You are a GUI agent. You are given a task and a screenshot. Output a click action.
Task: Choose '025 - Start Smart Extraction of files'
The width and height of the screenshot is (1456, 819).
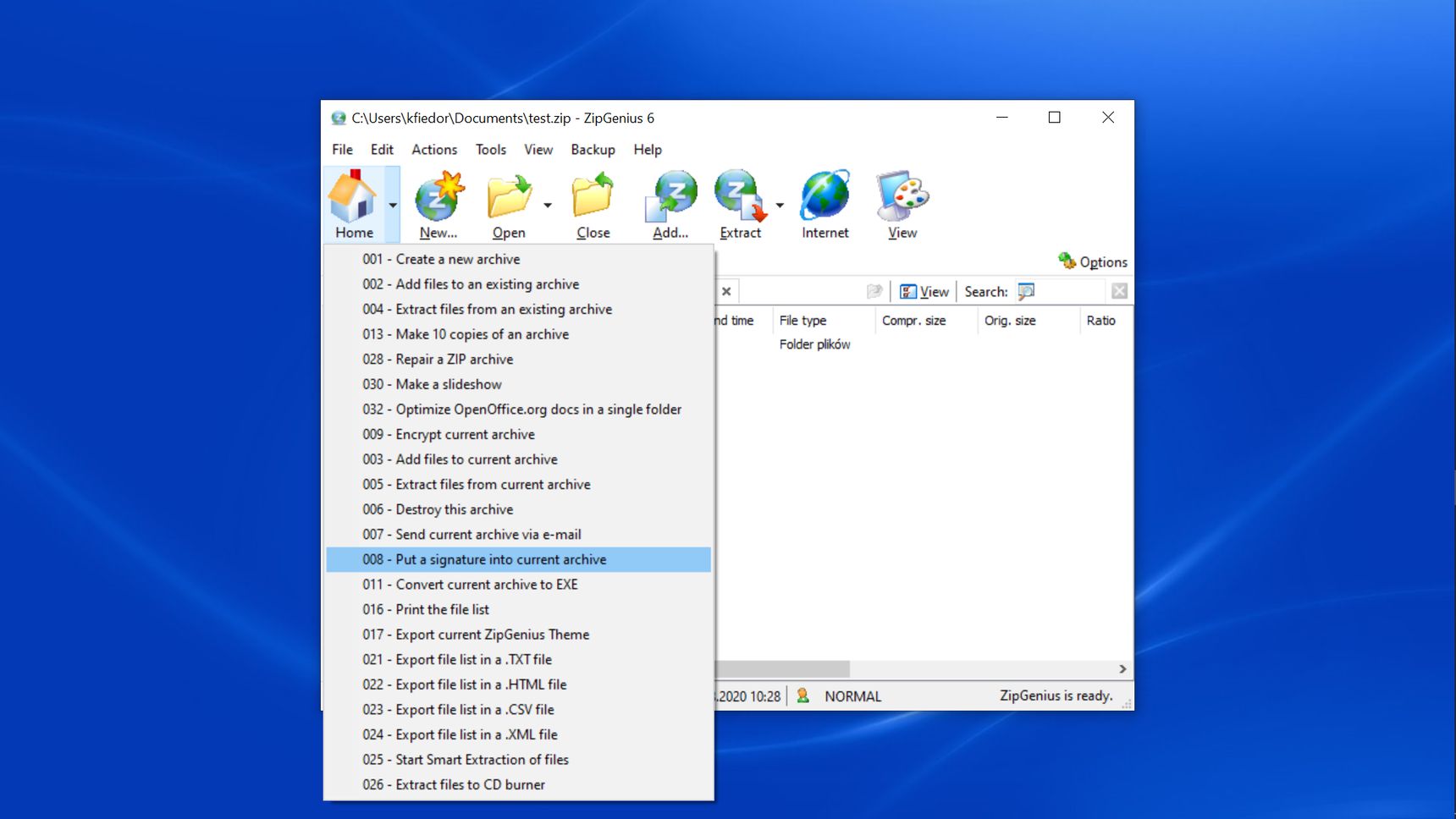pyautogui.click(x=518, y=760)
